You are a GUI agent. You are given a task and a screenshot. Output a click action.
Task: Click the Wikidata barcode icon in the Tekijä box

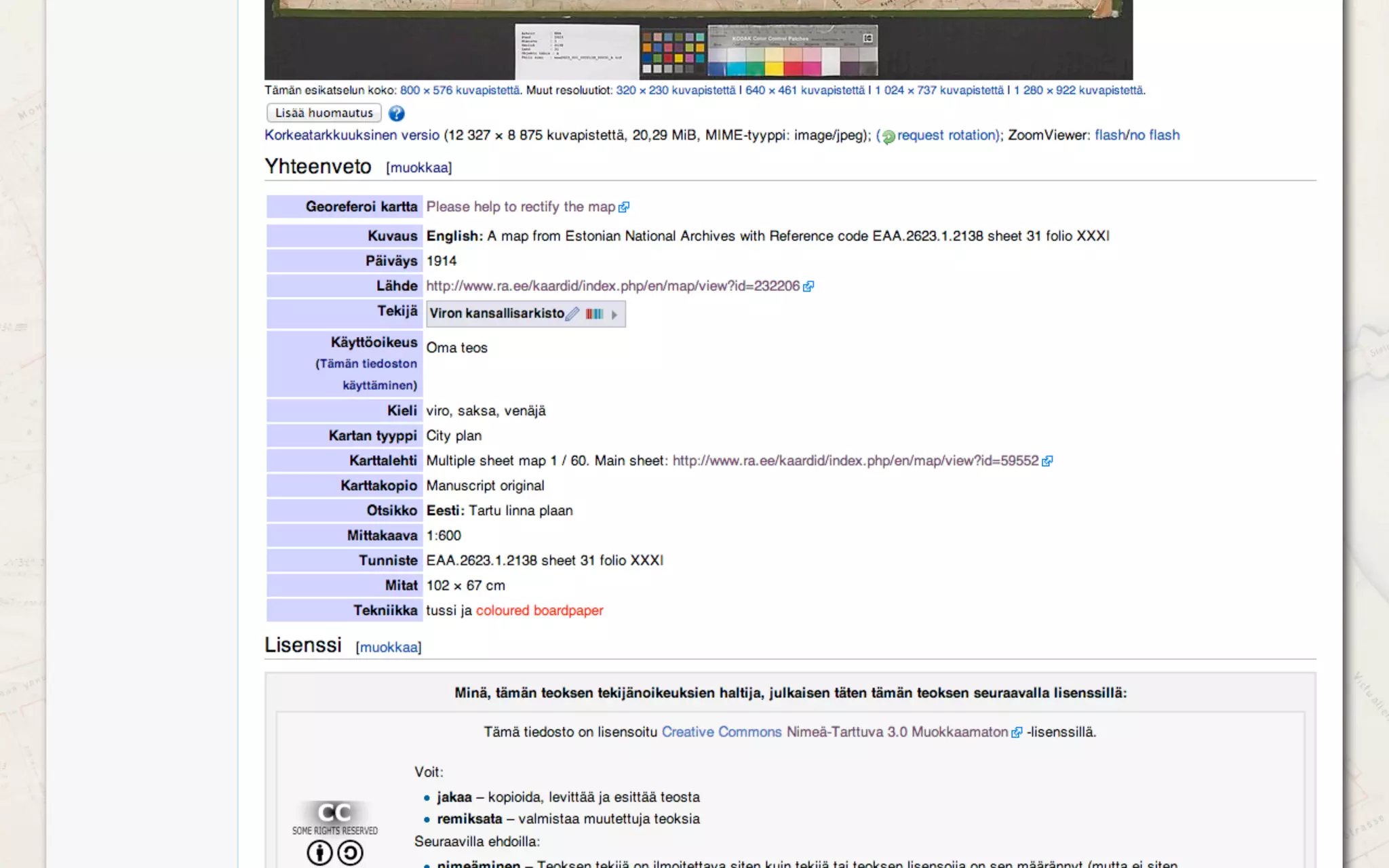coord(594,314)
